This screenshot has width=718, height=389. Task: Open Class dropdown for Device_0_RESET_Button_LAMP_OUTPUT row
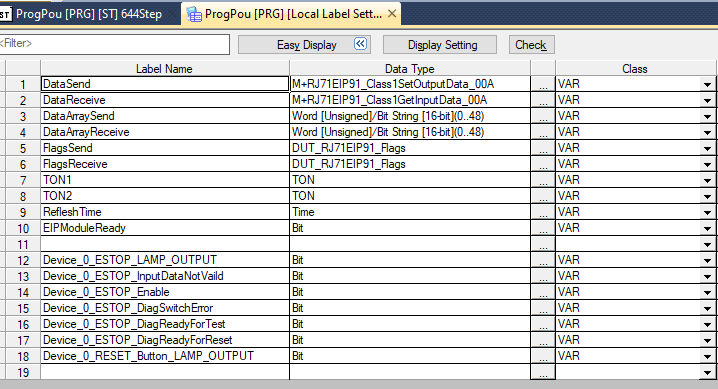(x=707, y=357)
